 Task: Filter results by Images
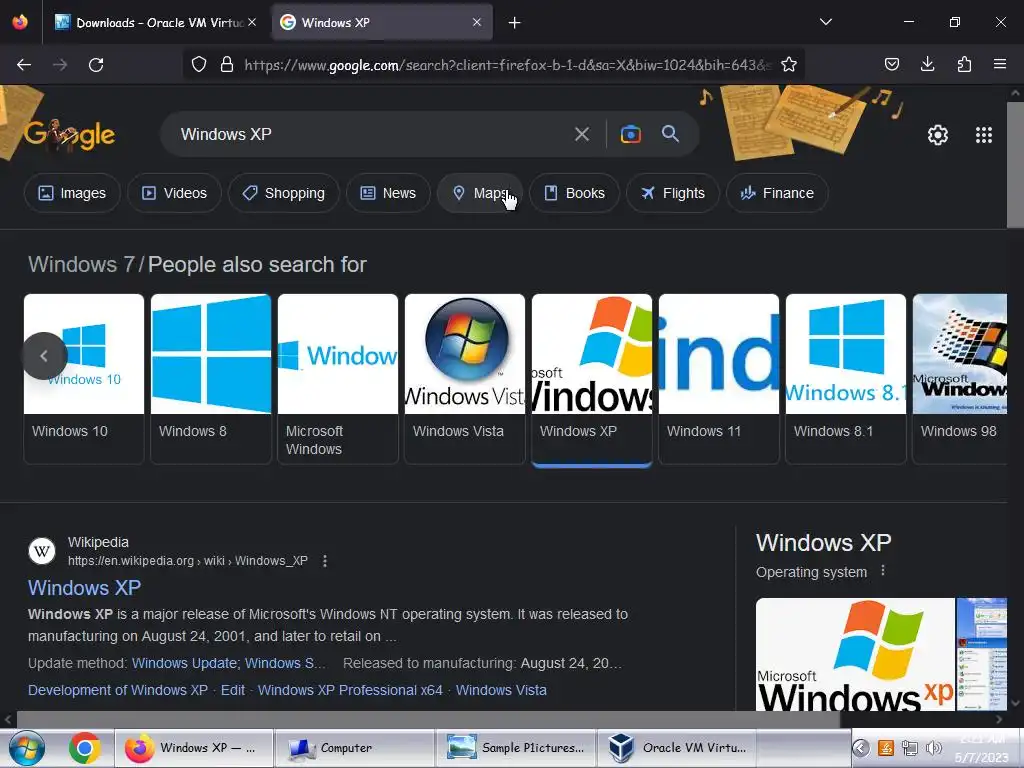(72, 193)
